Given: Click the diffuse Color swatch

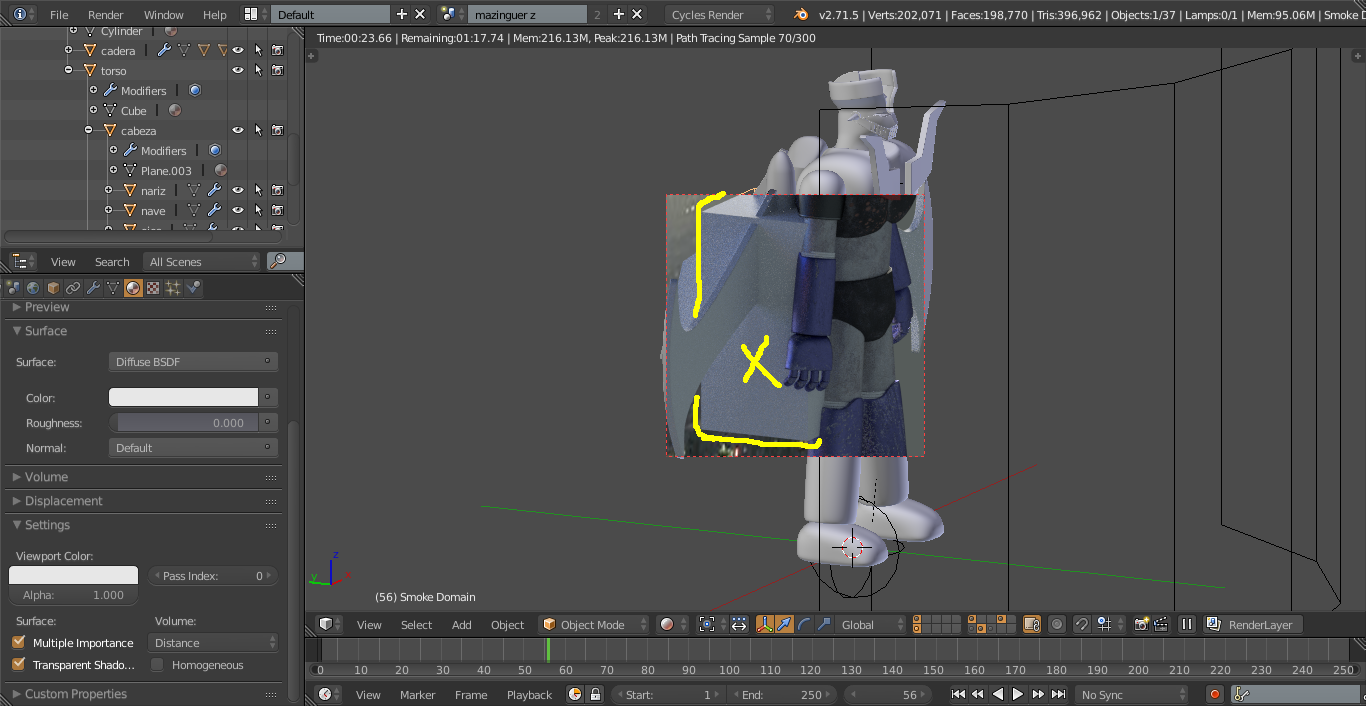Looking at the screenshot, I should [183, 397].
